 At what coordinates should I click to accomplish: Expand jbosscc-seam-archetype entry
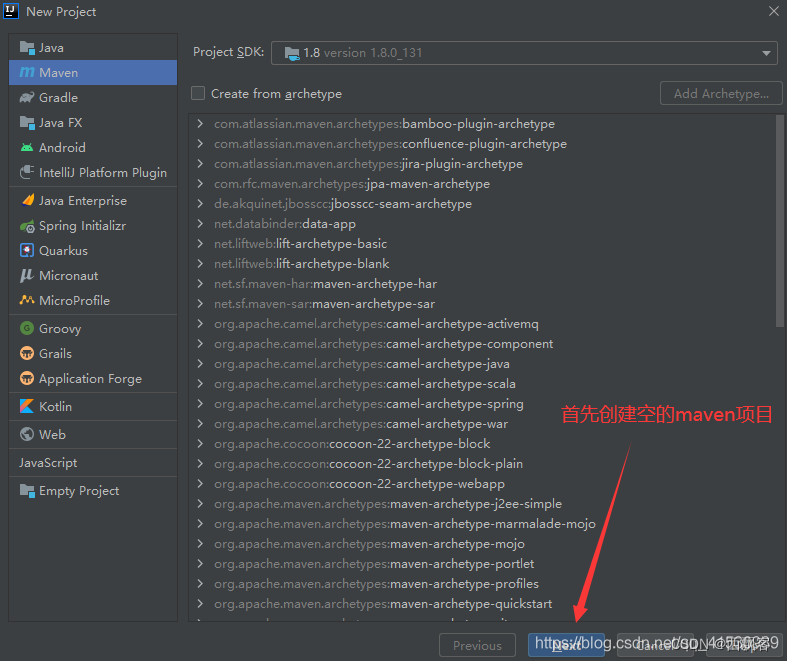[200, 204]
